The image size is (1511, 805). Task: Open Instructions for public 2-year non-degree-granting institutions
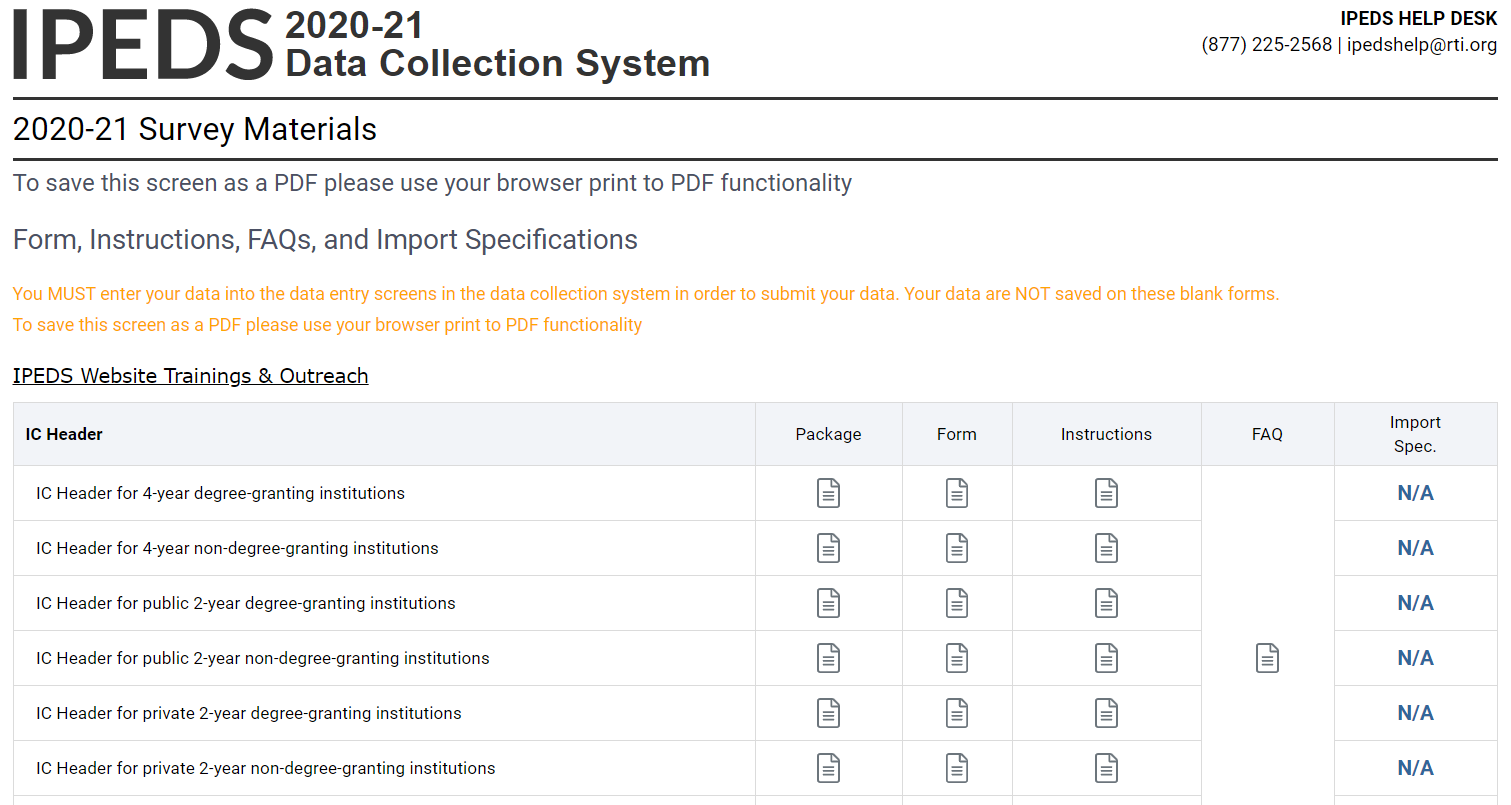(x=1106, y=658)
